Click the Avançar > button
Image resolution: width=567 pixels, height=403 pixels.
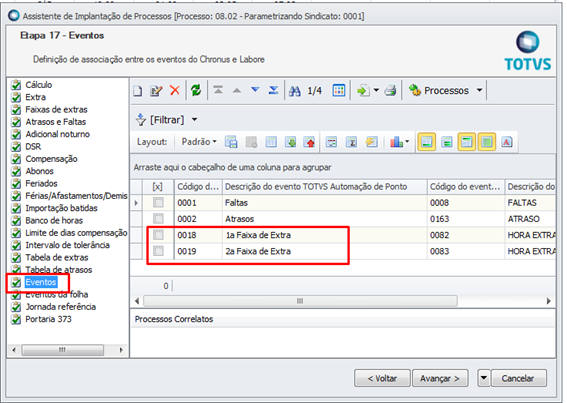440,378
